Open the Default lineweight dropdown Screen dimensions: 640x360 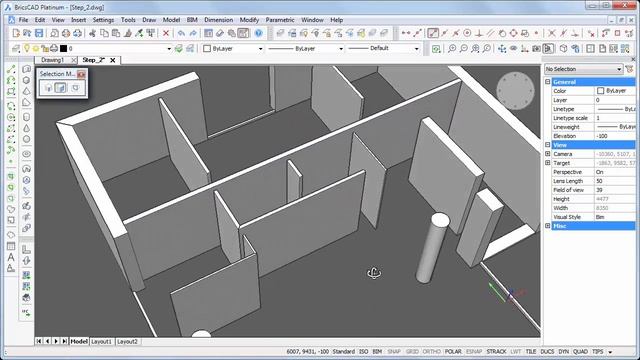point(417,49)
